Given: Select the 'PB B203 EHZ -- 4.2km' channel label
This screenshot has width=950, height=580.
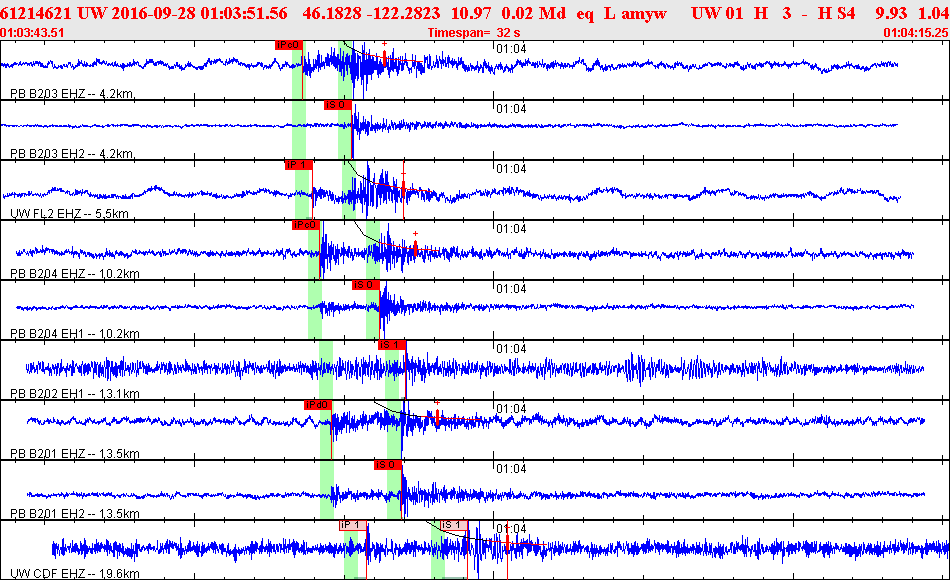Looking at the screenshot, I should (x=73, y=93).
